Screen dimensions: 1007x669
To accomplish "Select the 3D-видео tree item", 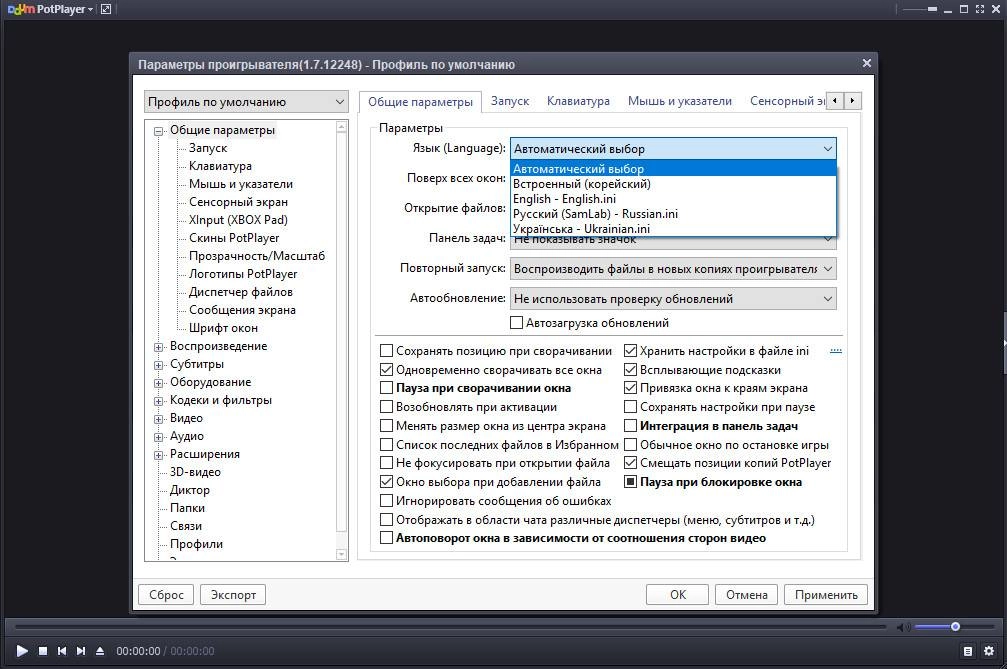I will pyautogui.click(x=195, y=472).
